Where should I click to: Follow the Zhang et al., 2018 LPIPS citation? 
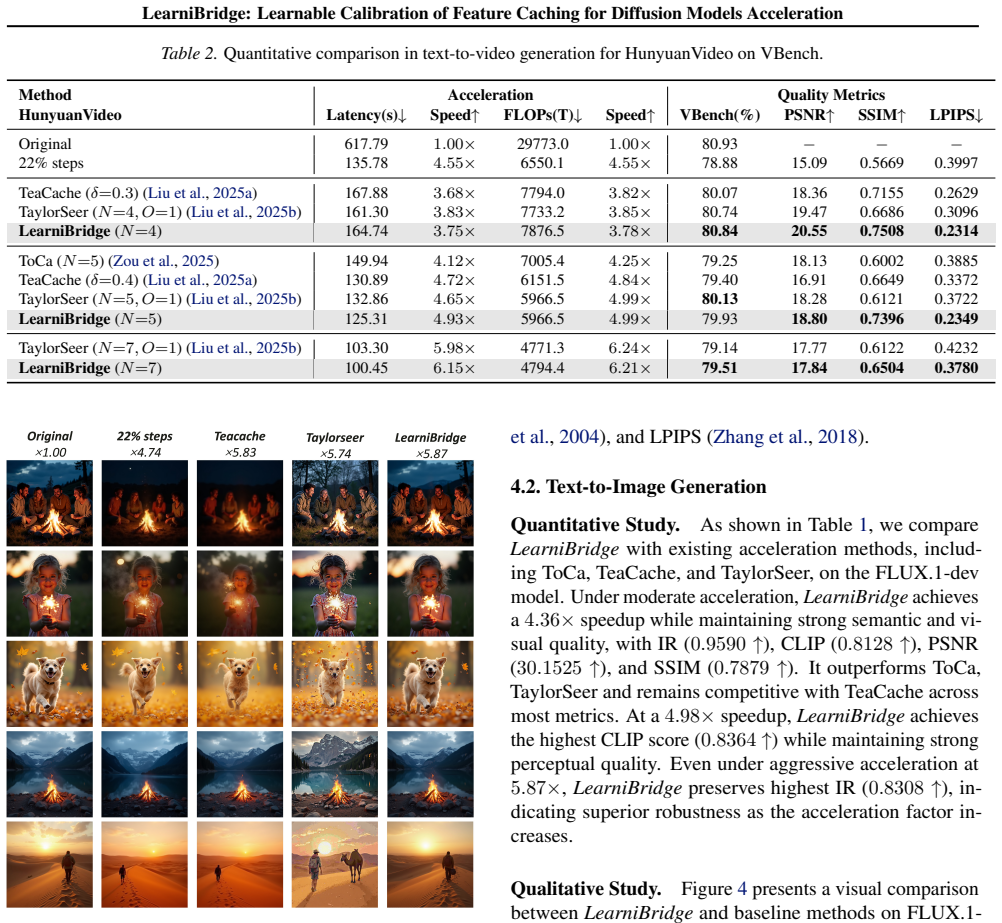tap(785, 437)
